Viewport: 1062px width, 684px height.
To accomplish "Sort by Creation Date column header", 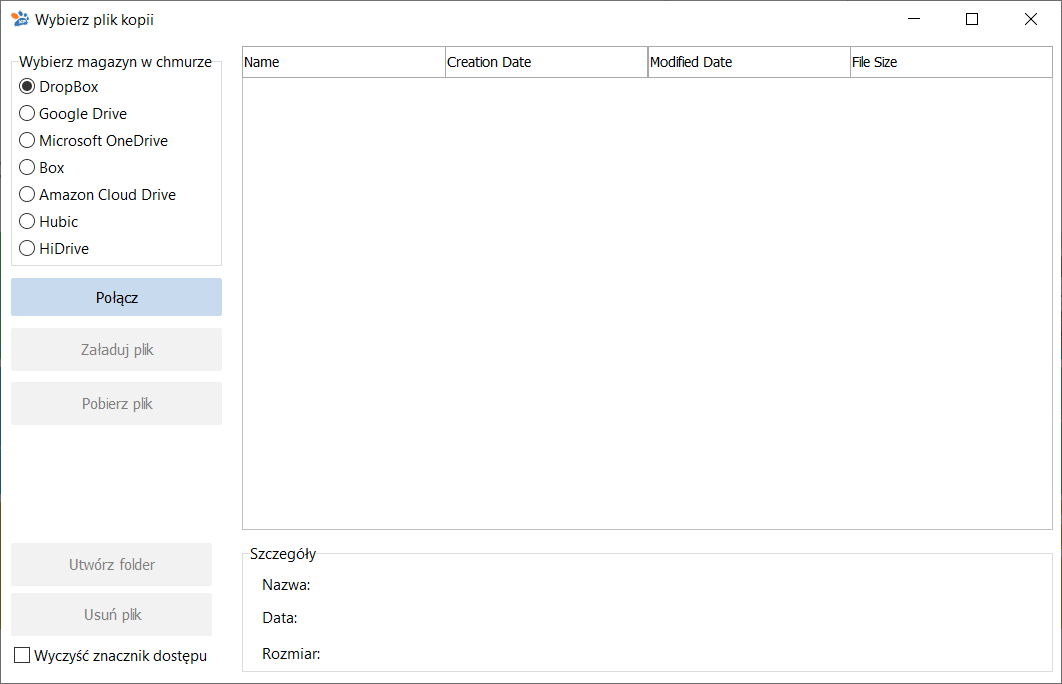I will pos(547,62).
